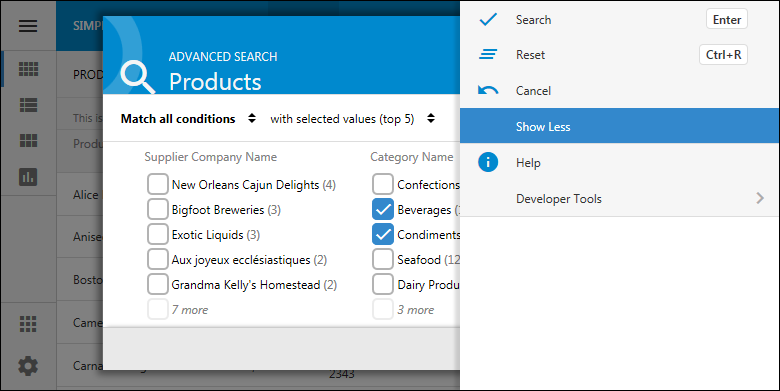
Task: Click the Supplier Company Name heading
Action: tap(210, 157)
